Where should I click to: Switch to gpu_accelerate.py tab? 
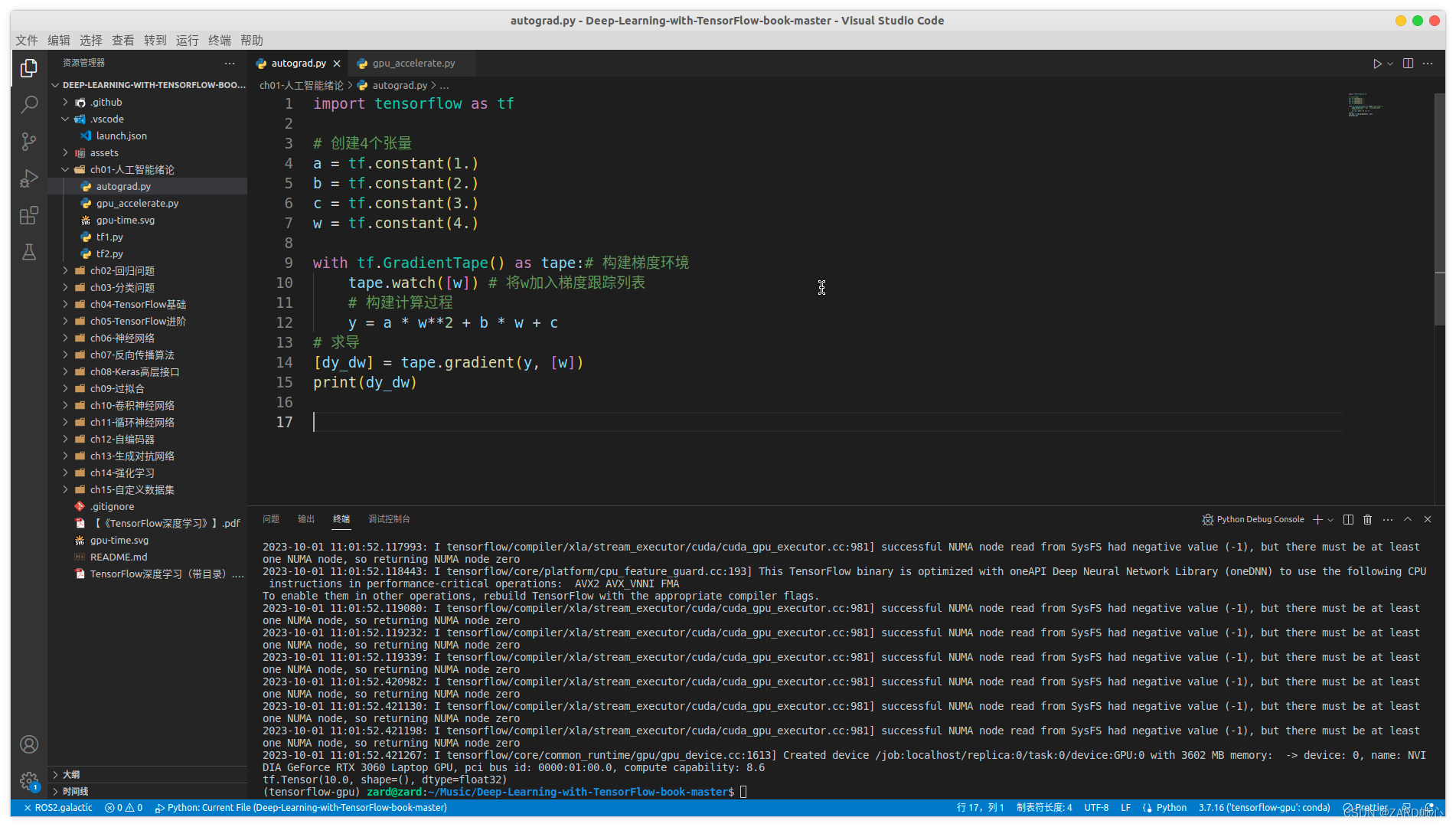(413, 64)
